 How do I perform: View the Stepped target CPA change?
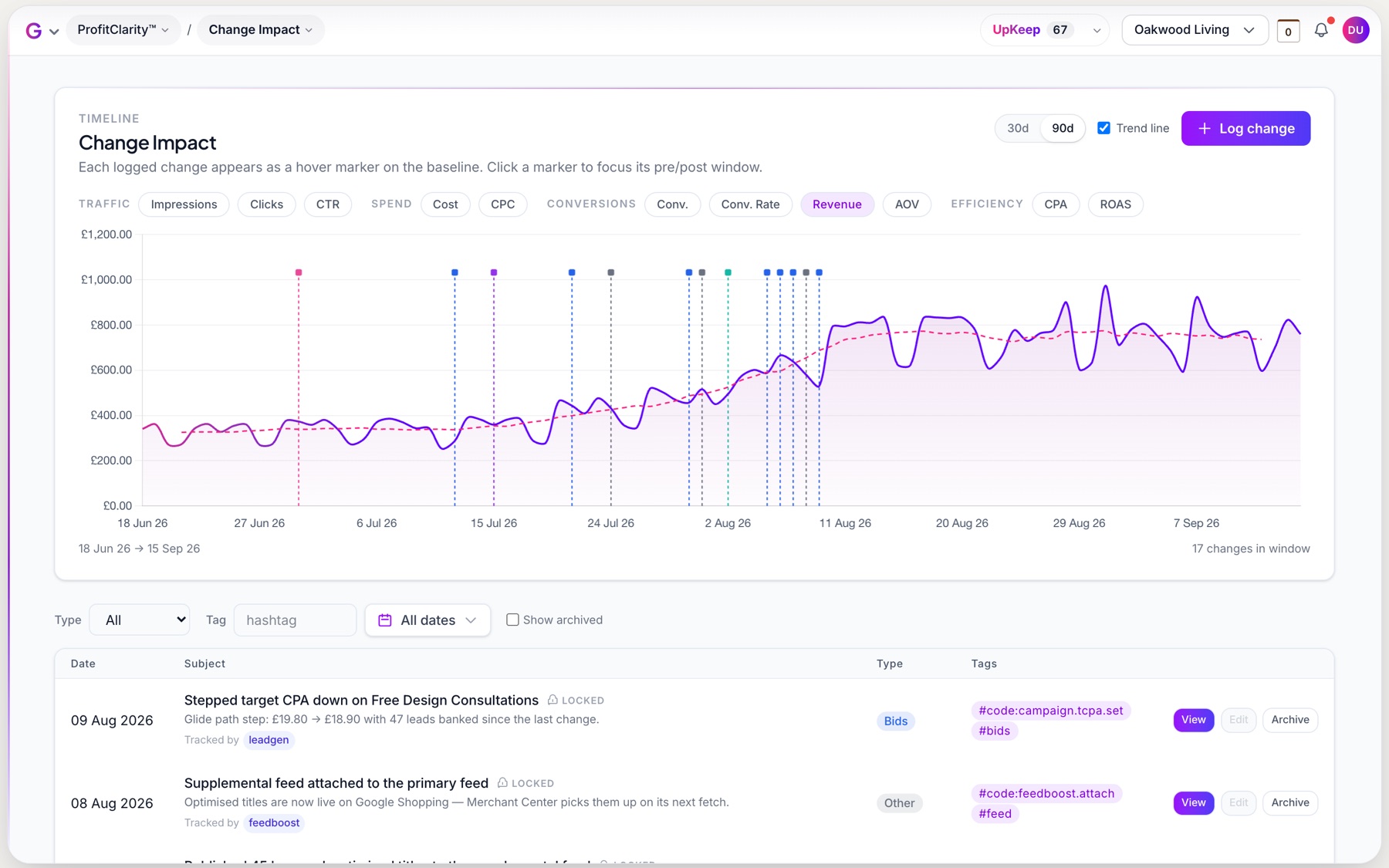[x=1193, y=720]
